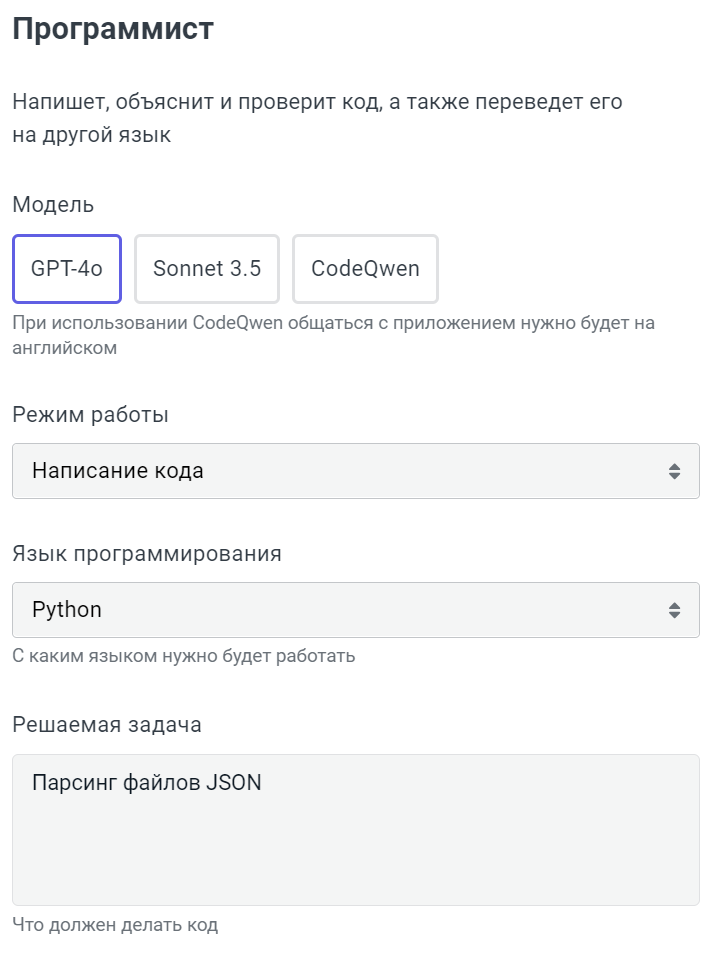Click the "Язык программирования" label

146,554
